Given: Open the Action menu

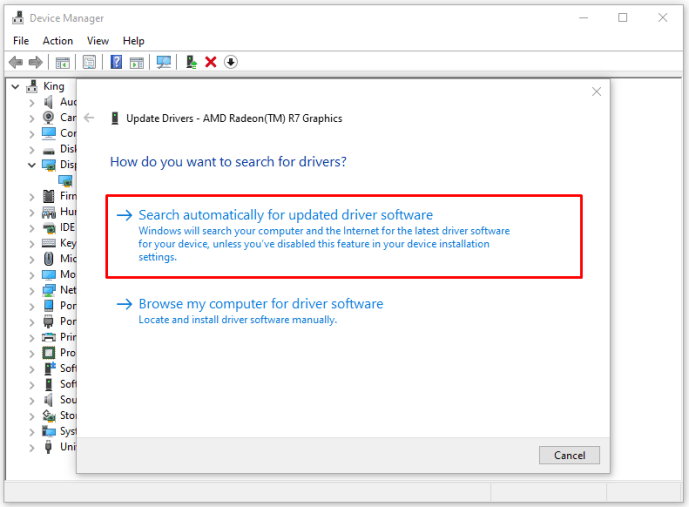Looking at the screenshot, I should [58, 41].
